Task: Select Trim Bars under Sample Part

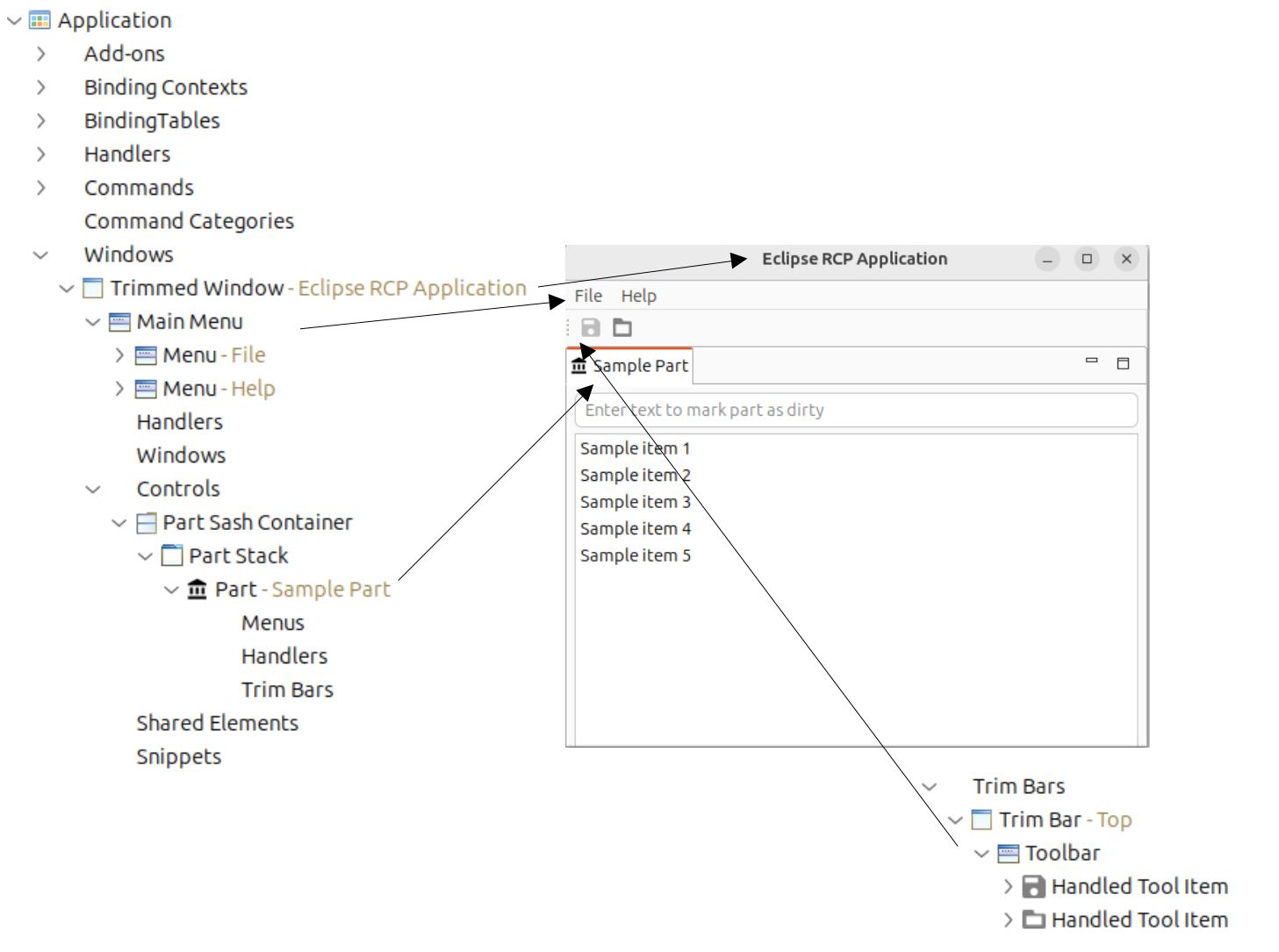Action: (287, 690)
